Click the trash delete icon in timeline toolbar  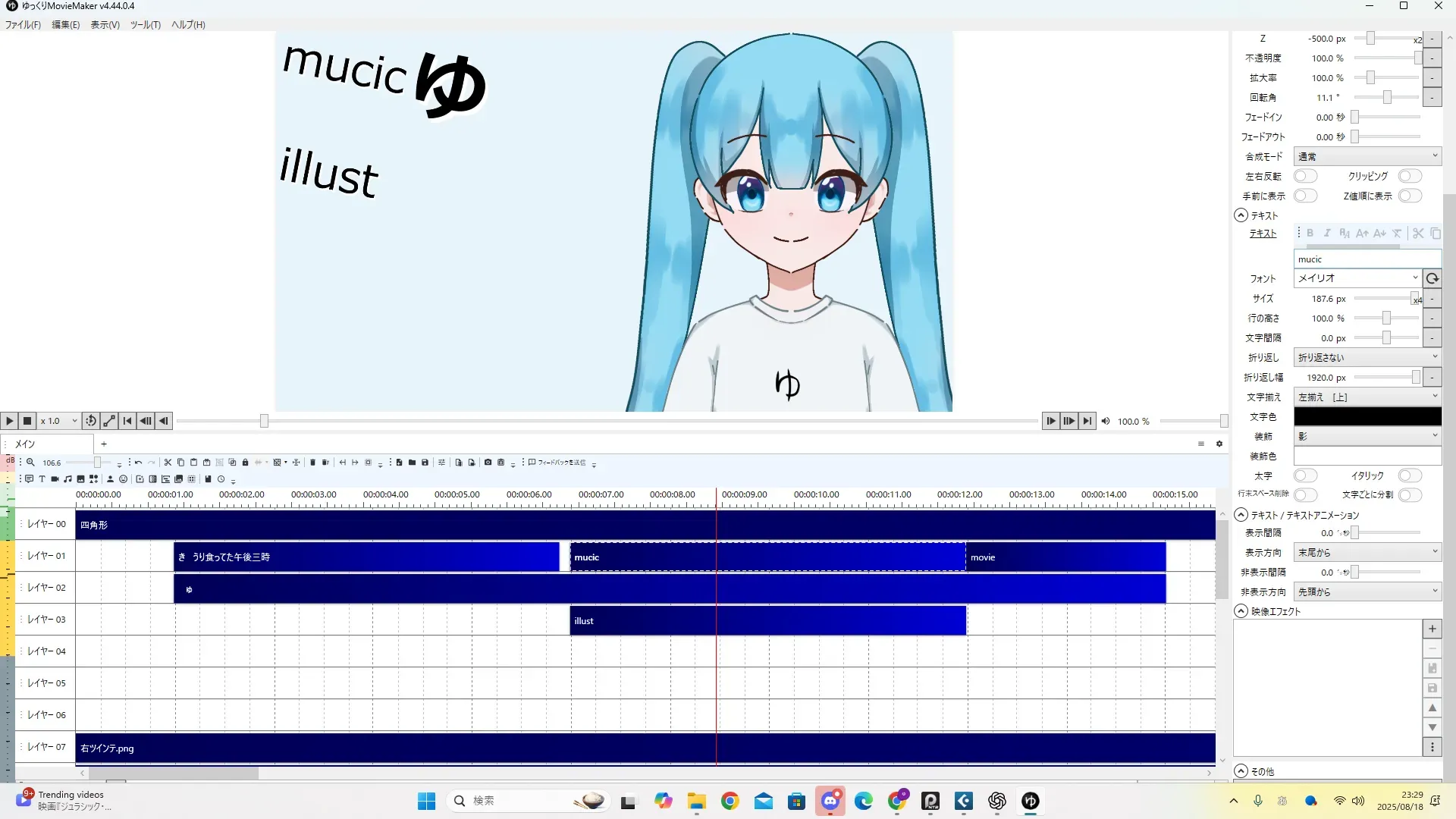click(312, 463)
